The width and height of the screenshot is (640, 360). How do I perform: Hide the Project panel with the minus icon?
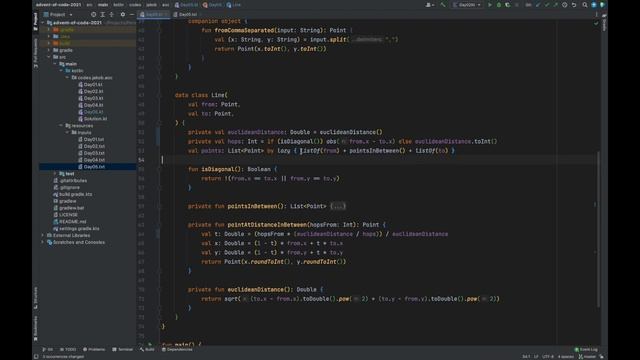click(131, 14)
